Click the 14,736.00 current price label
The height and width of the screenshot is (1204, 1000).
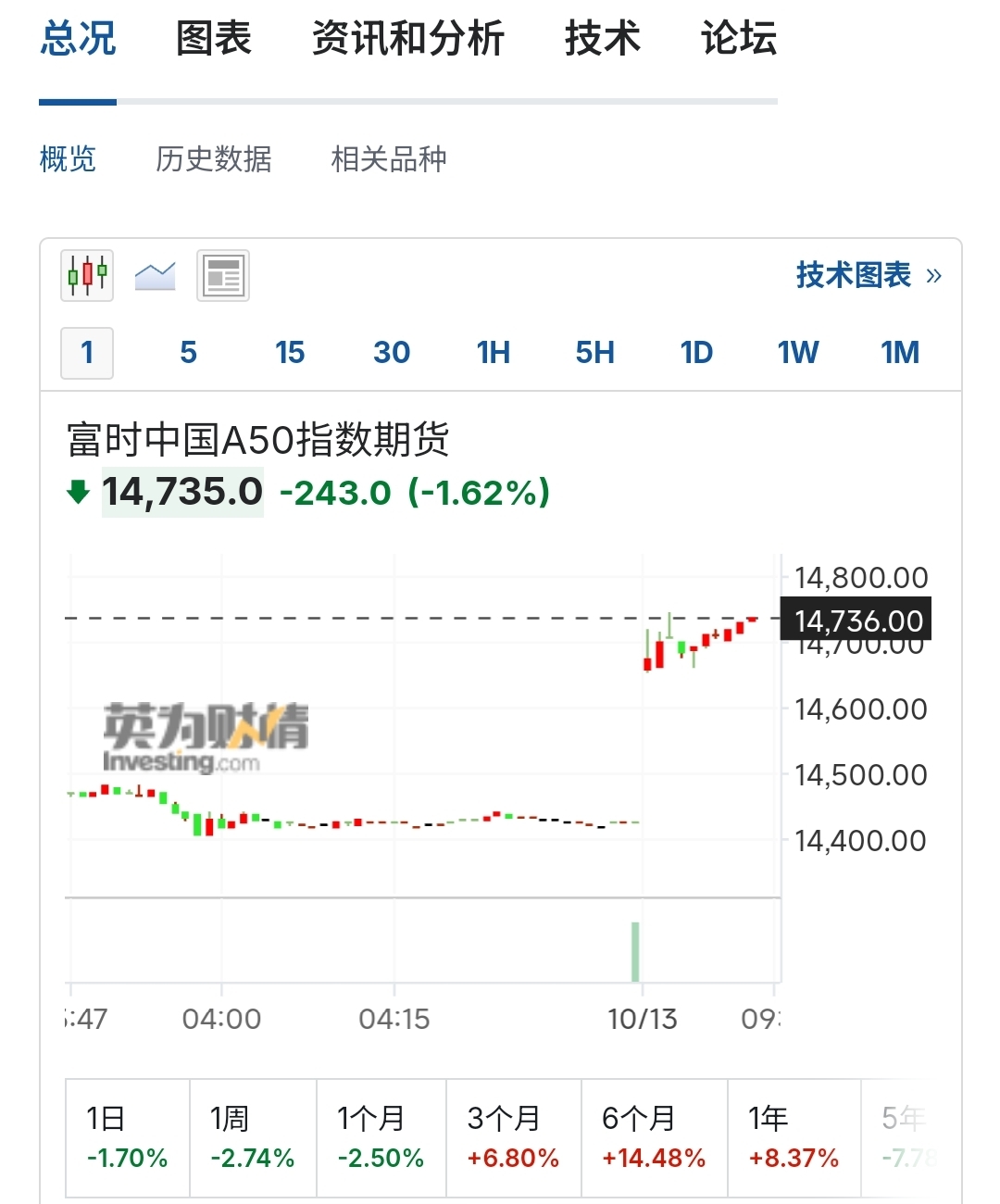tap(857, 621)
